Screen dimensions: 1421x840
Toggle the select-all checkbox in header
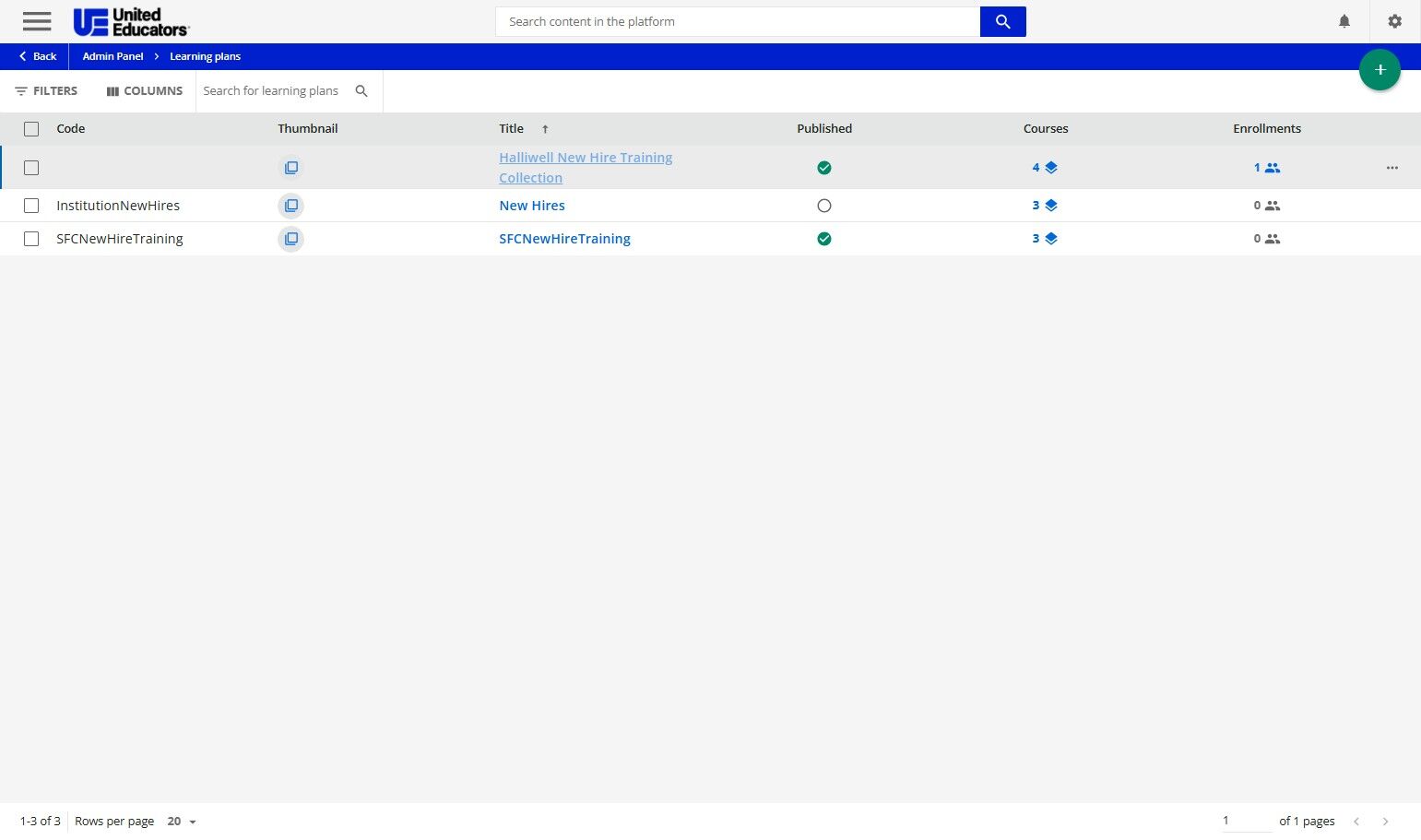31,129
